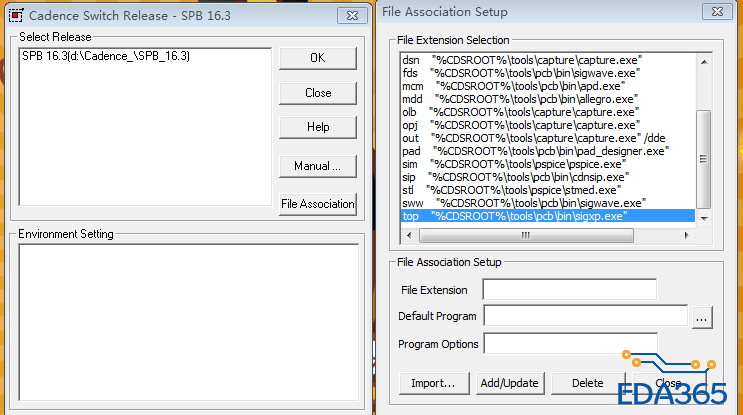
Task: Select the highlighted top sigxp.exe row
Action: [548, 216]
